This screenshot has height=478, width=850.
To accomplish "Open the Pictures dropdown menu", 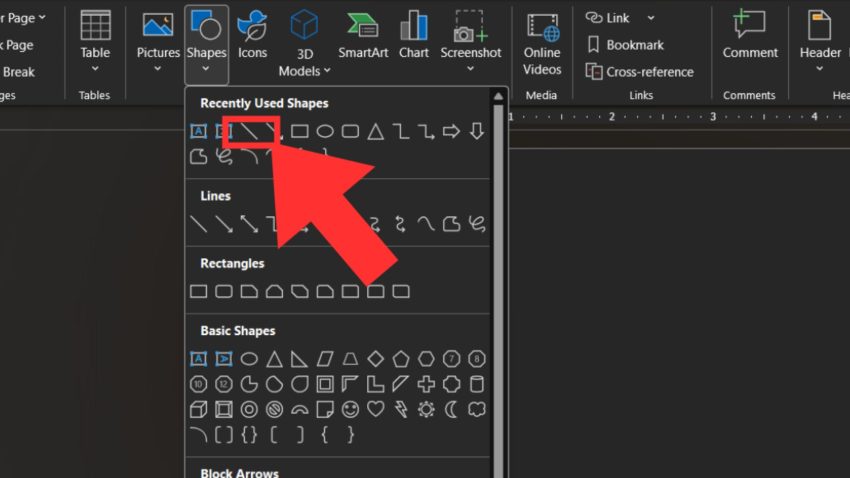I will [158, 68].
